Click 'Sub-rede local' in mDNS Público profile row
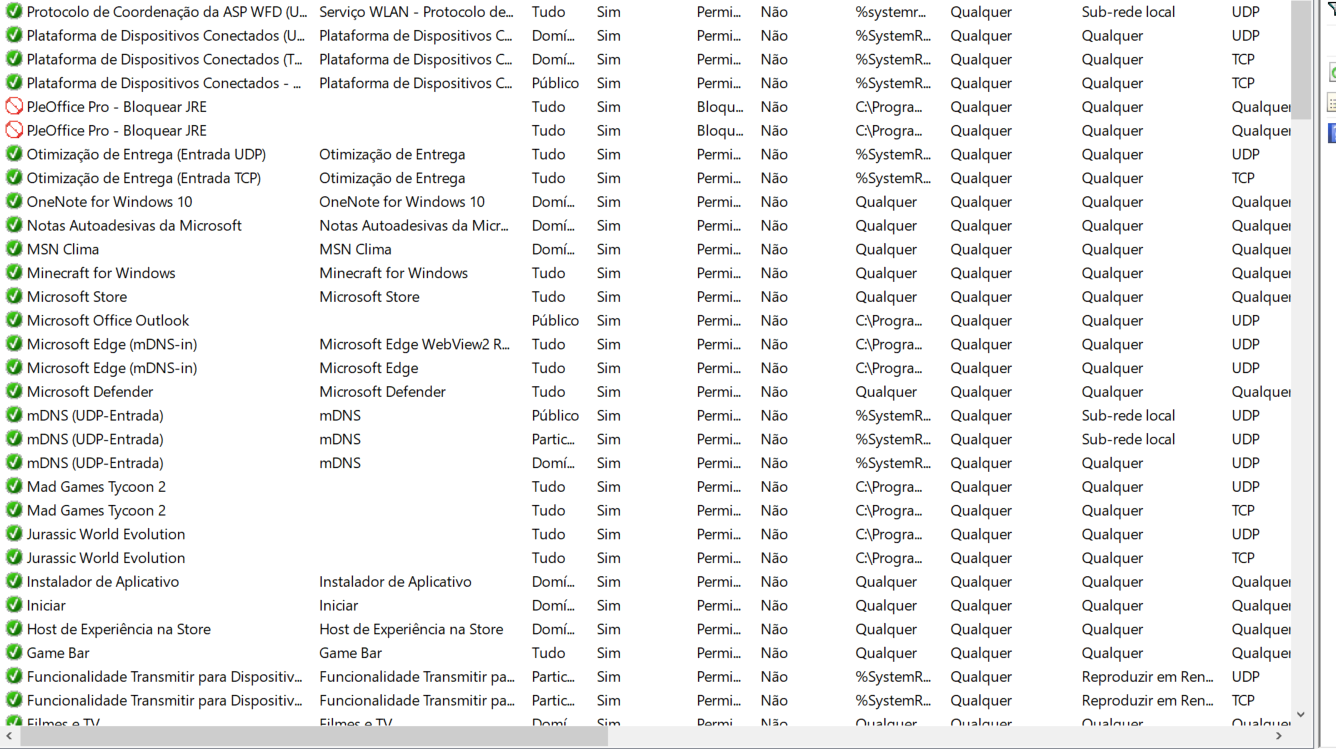This screenshot has width=1336, height=749. tap(1128, 416)
